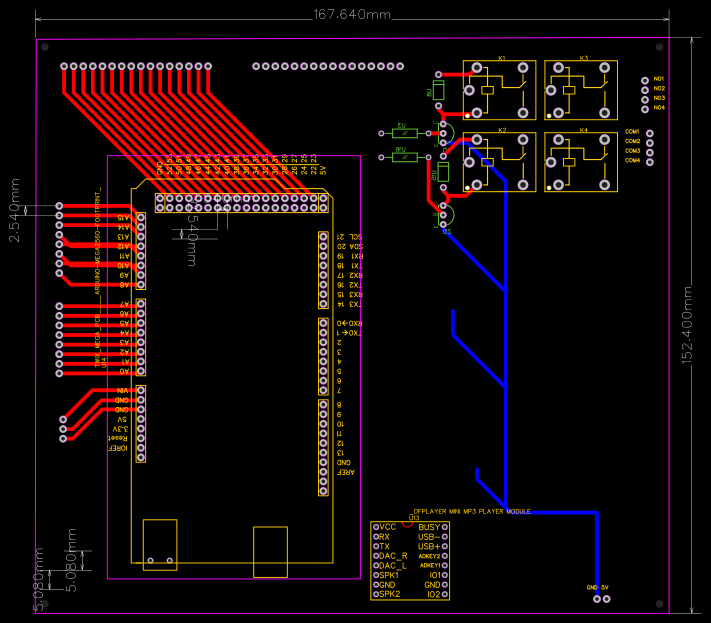Click the GND power pad with blue trace
Image resolution: width=711 pixels, height=623 pixels.
click(597, 599)
